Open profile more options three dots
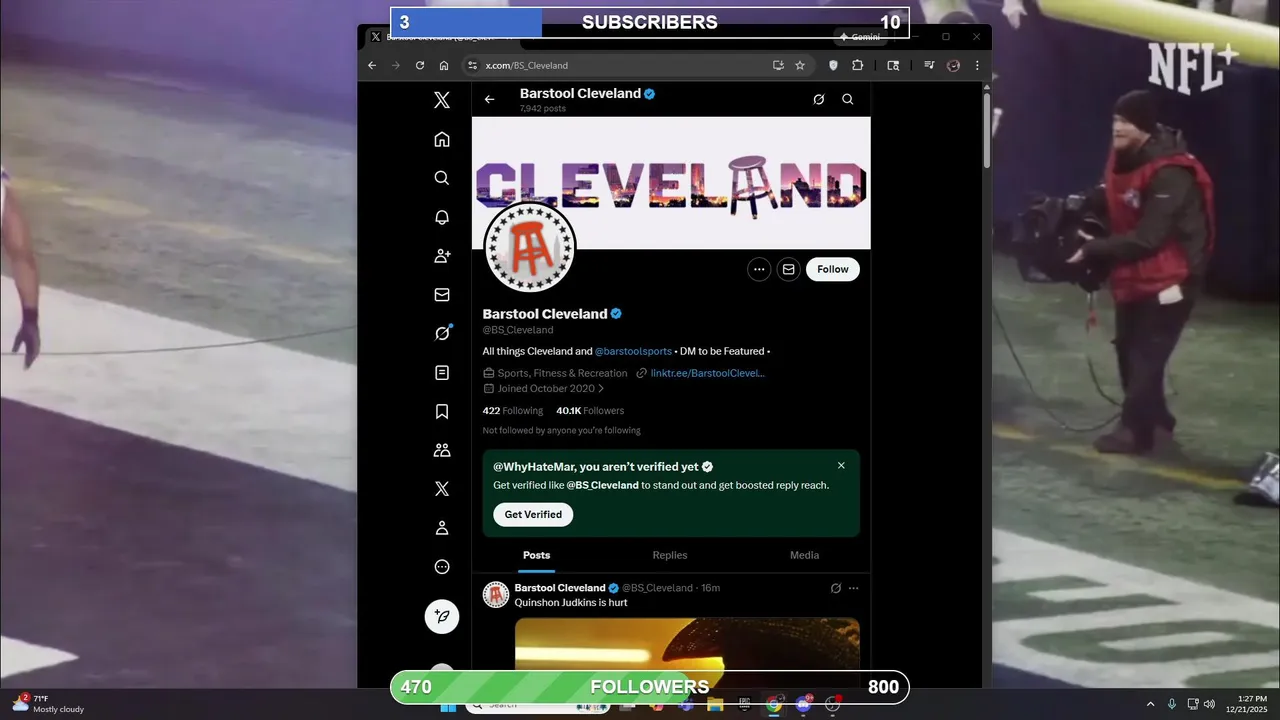 759,269
